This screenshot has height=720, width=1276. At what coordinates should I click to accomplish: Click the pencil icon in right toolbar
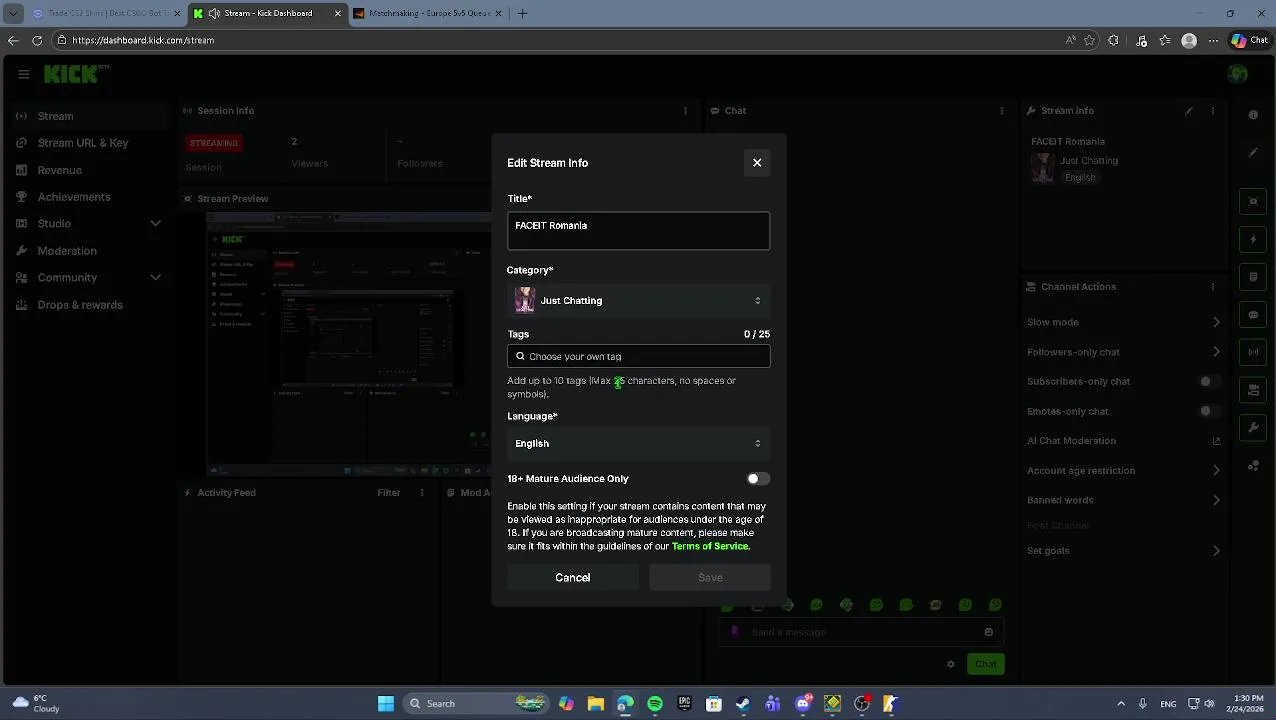(1253, 153)
